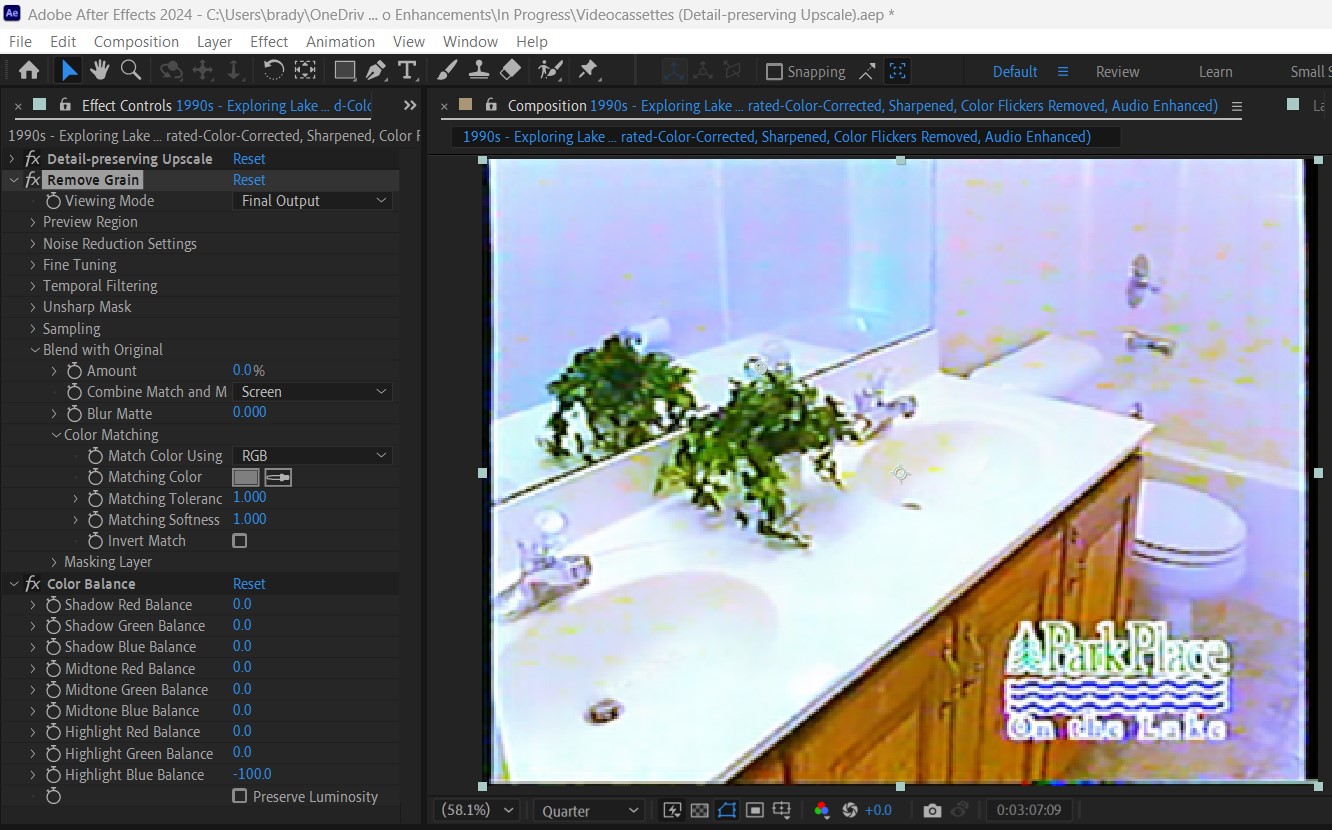Expand the Temporal Filtering group
Screen dimensions: 1332x830
33,286
